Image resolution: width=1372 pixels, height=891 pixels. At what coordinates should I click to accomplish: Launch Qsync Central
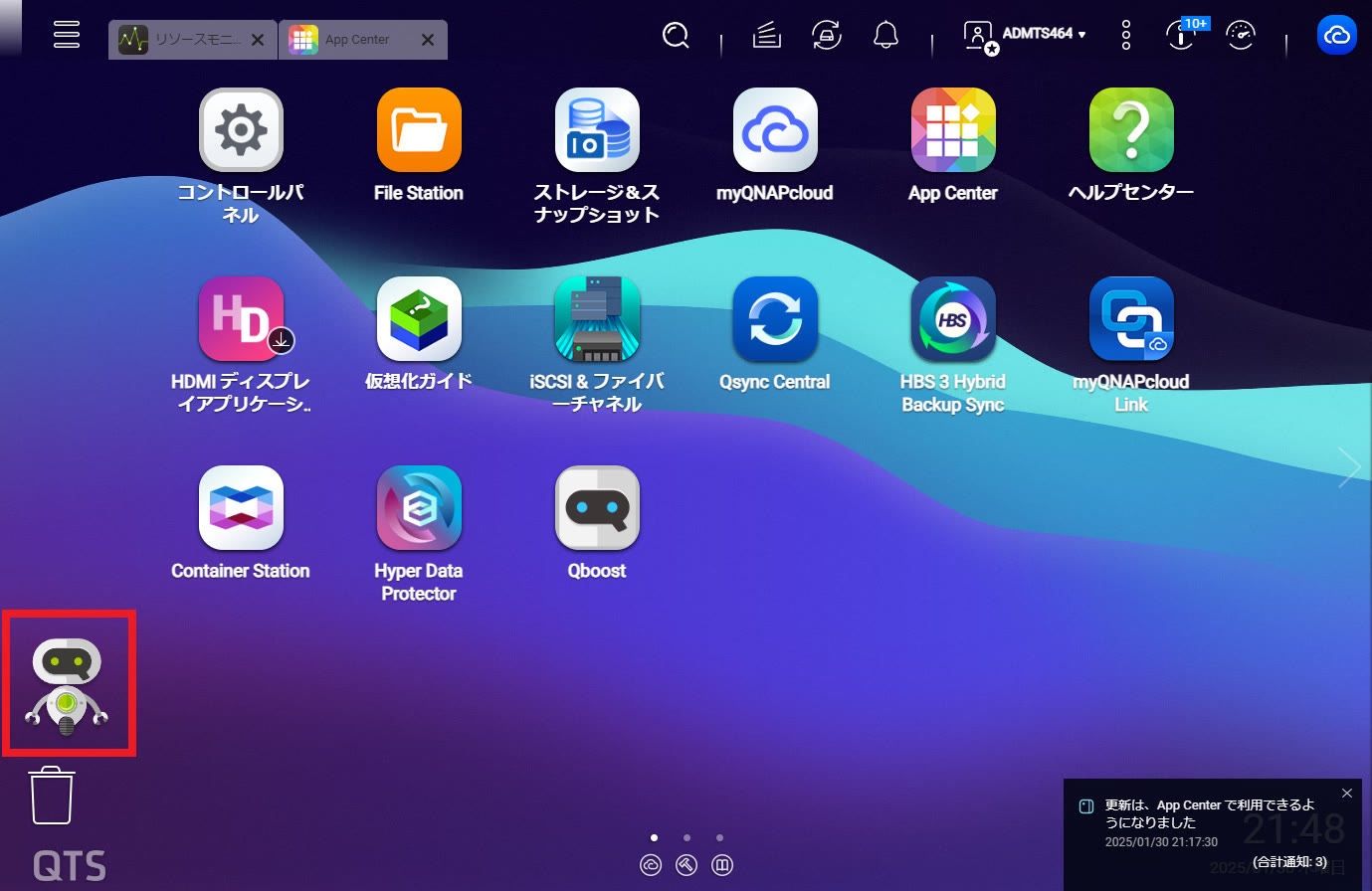[775, 319]
